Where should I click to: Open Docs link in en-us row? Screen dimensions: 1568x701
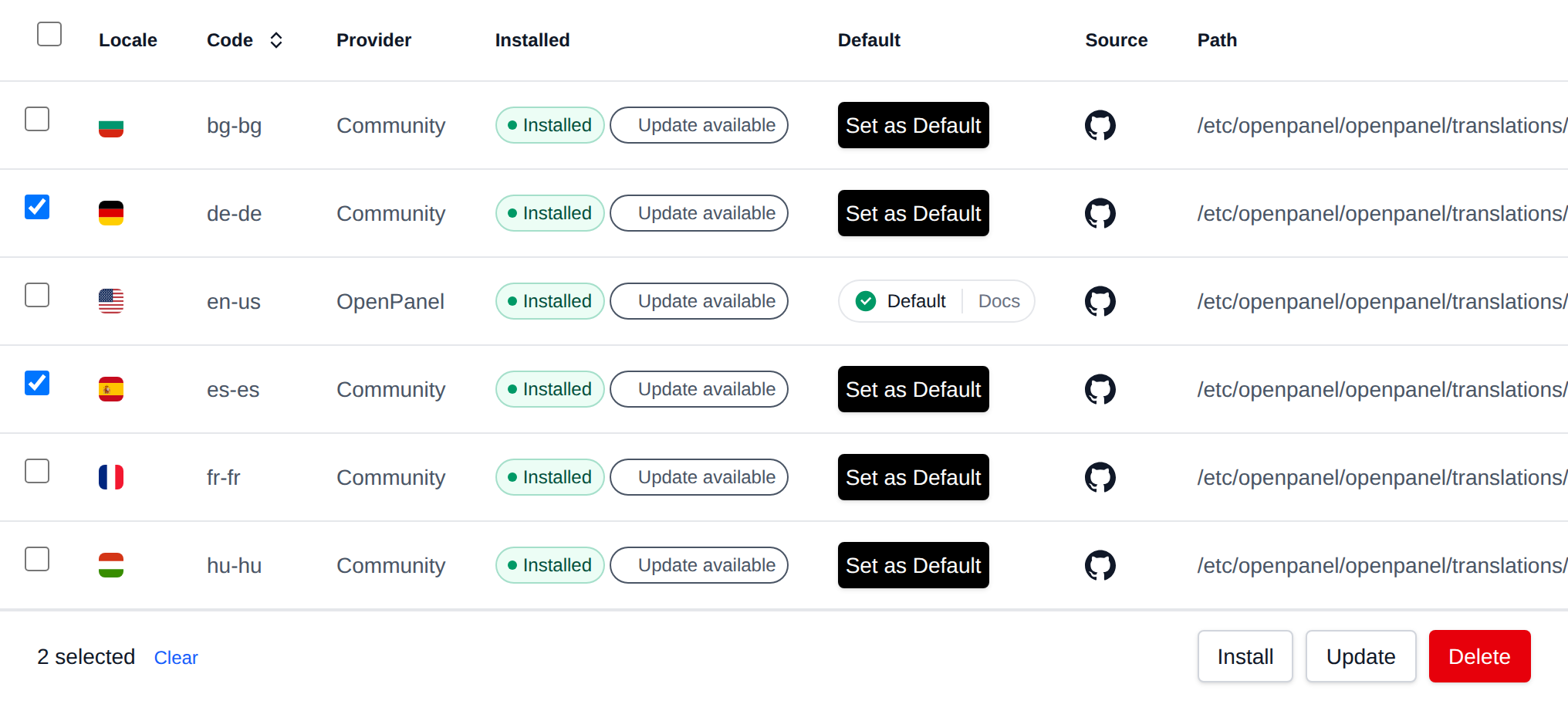tap(999, 301)
